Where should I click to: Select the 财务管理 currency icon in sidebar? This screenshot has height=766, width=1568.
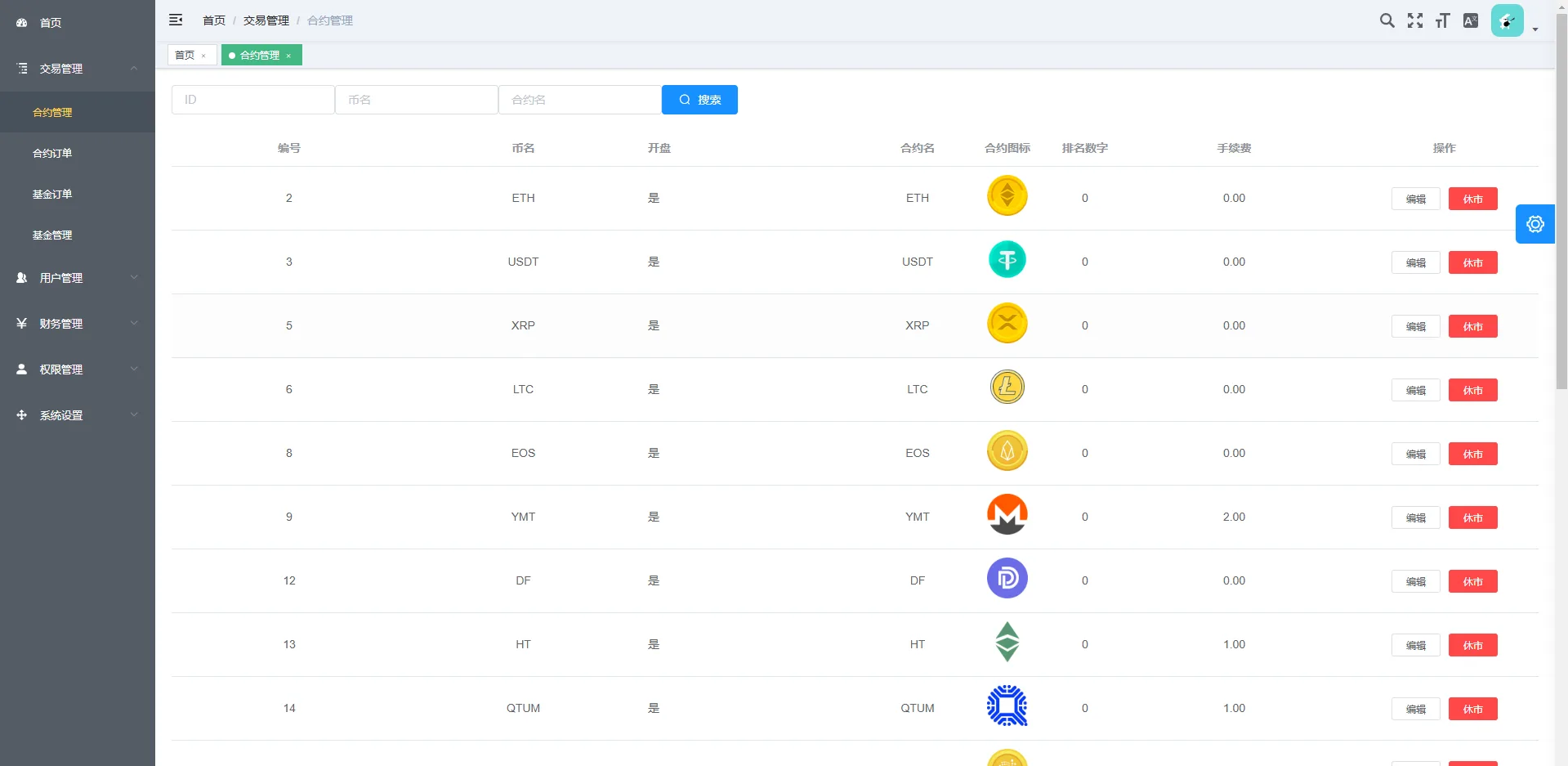(21, 324)
